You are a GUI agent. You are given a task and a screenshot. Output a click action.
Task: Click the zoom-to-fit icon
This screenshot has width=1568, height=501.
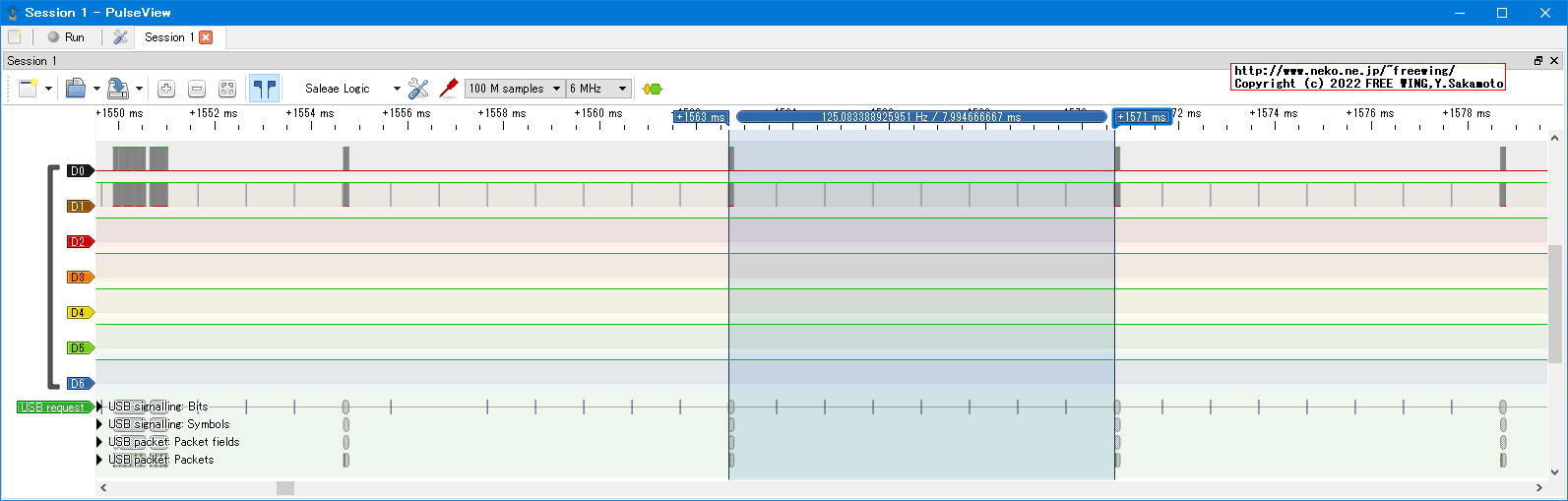[x=227, y=89]
